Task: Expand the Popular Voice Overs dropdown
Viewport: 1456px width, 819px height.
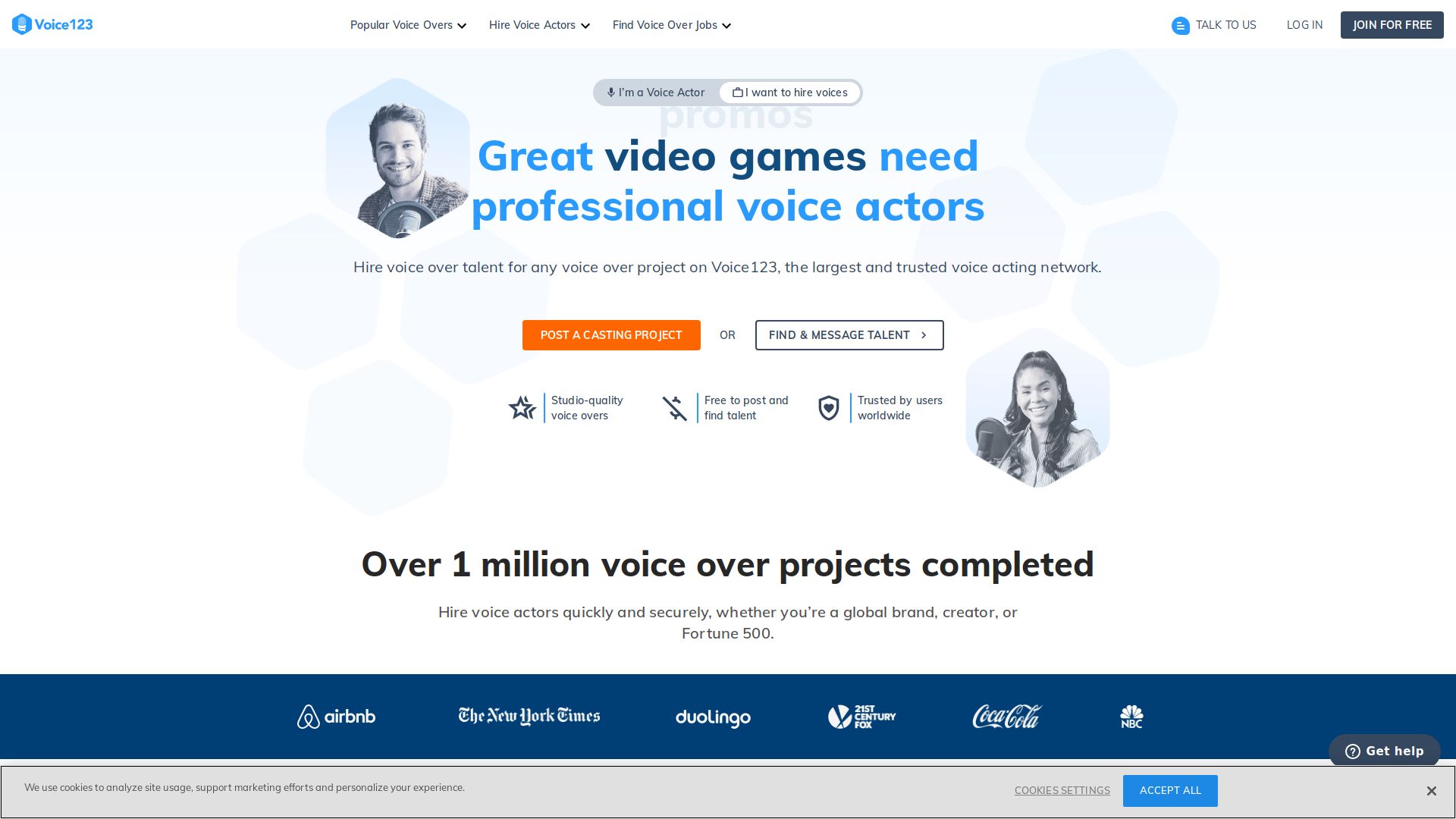Action: (x=408, y=25)
